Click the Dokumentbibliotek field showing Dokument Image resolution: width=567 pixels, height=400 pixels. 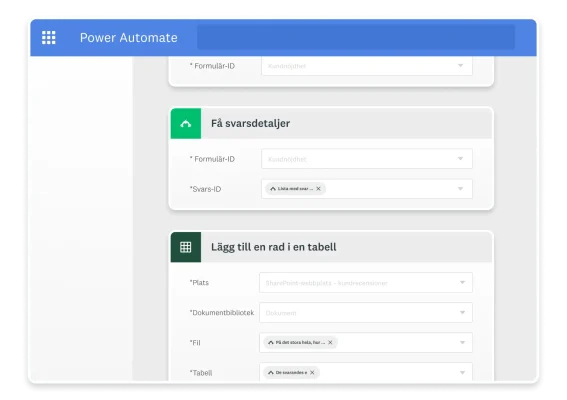[x=366, y=312]
